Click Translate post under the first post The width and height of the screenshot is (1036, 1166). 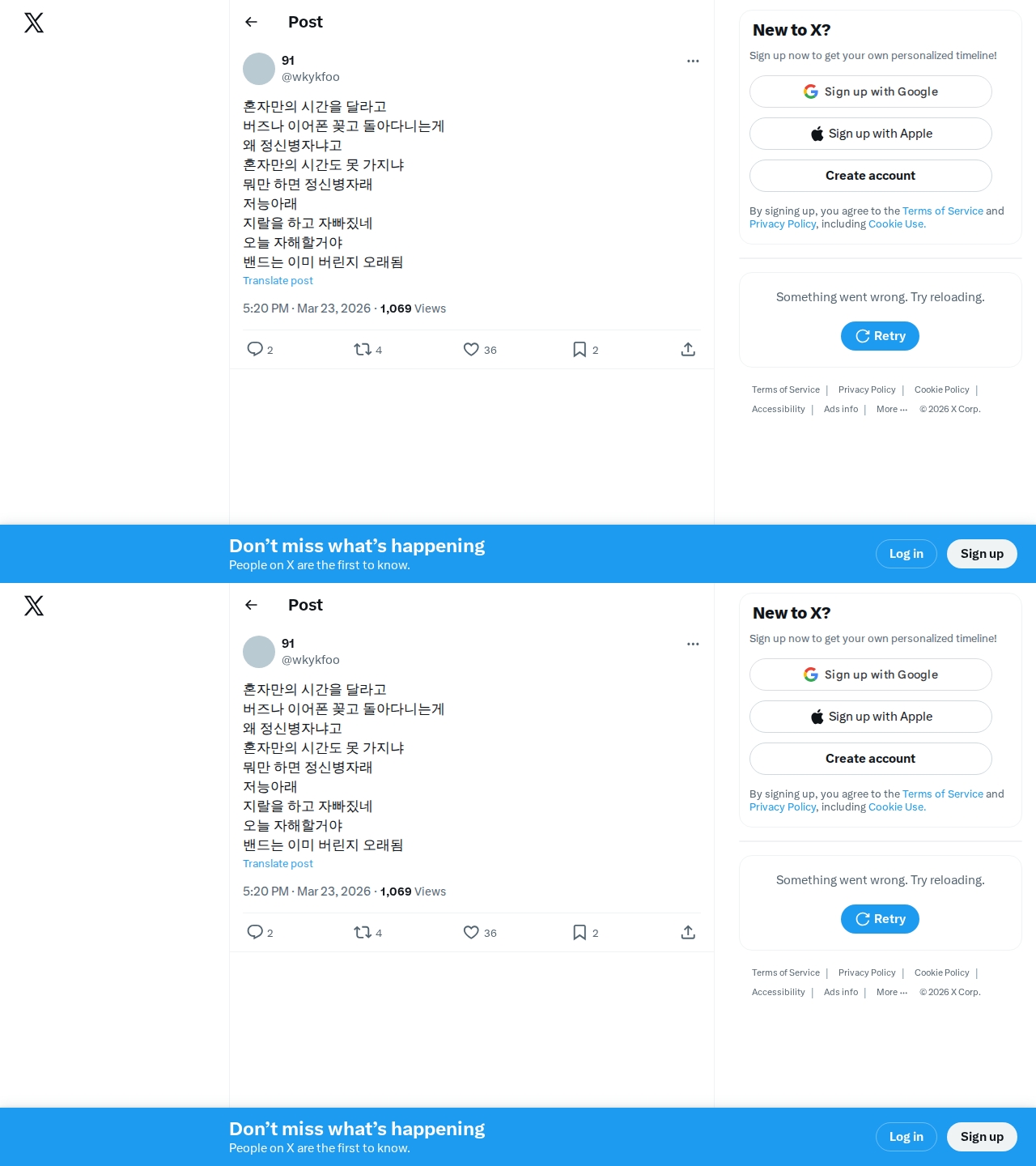click(x=278, y=280)
